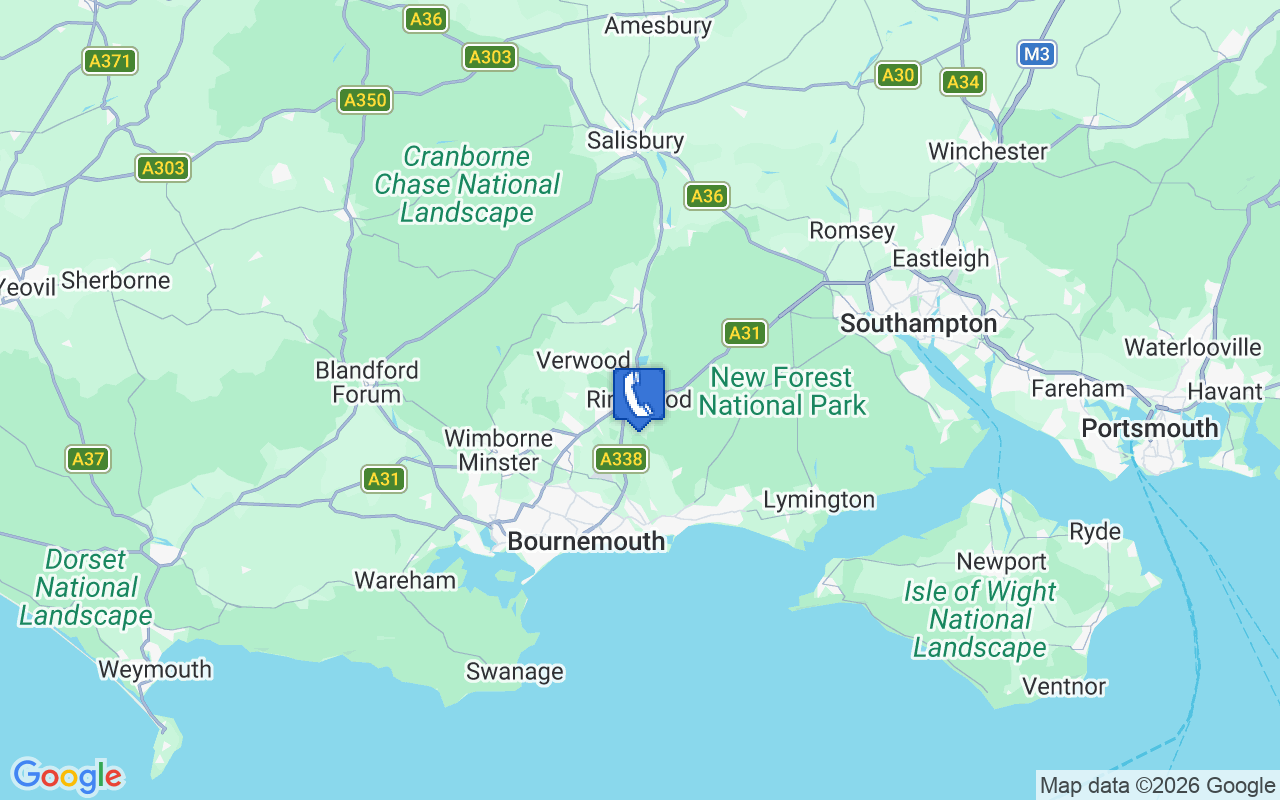Click the Southampton city label
Image resolution: width=1280 pixels, height=800 pixels.
(918, 324)
